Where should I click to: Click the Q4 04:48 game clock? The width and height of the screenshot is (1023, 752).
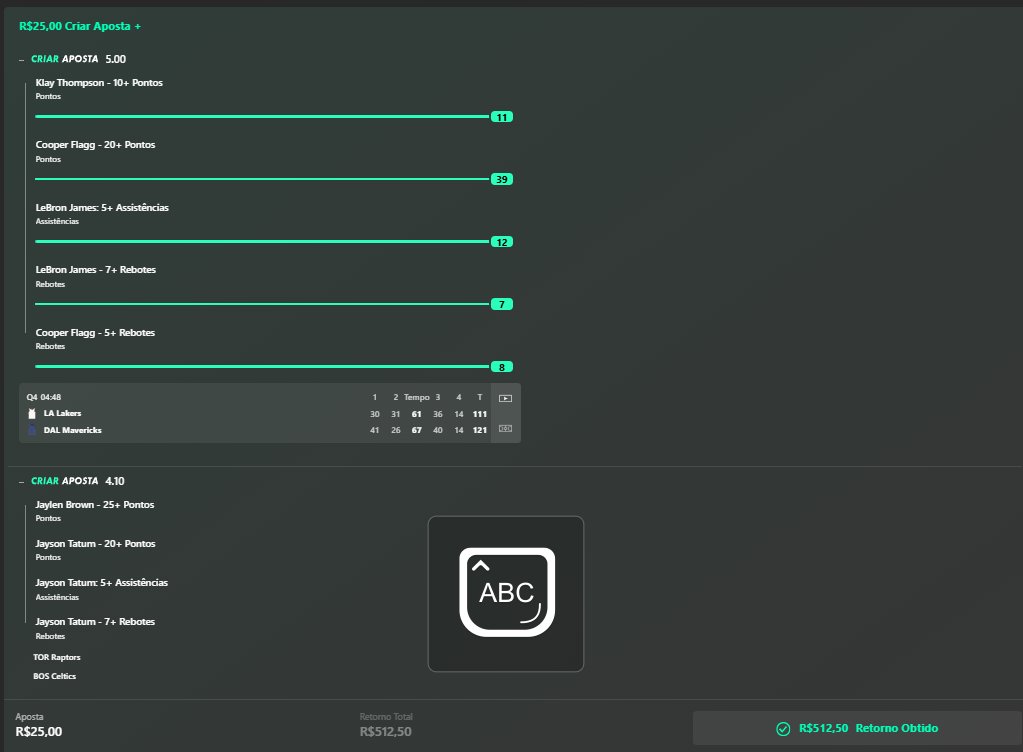tap(44, 397)
